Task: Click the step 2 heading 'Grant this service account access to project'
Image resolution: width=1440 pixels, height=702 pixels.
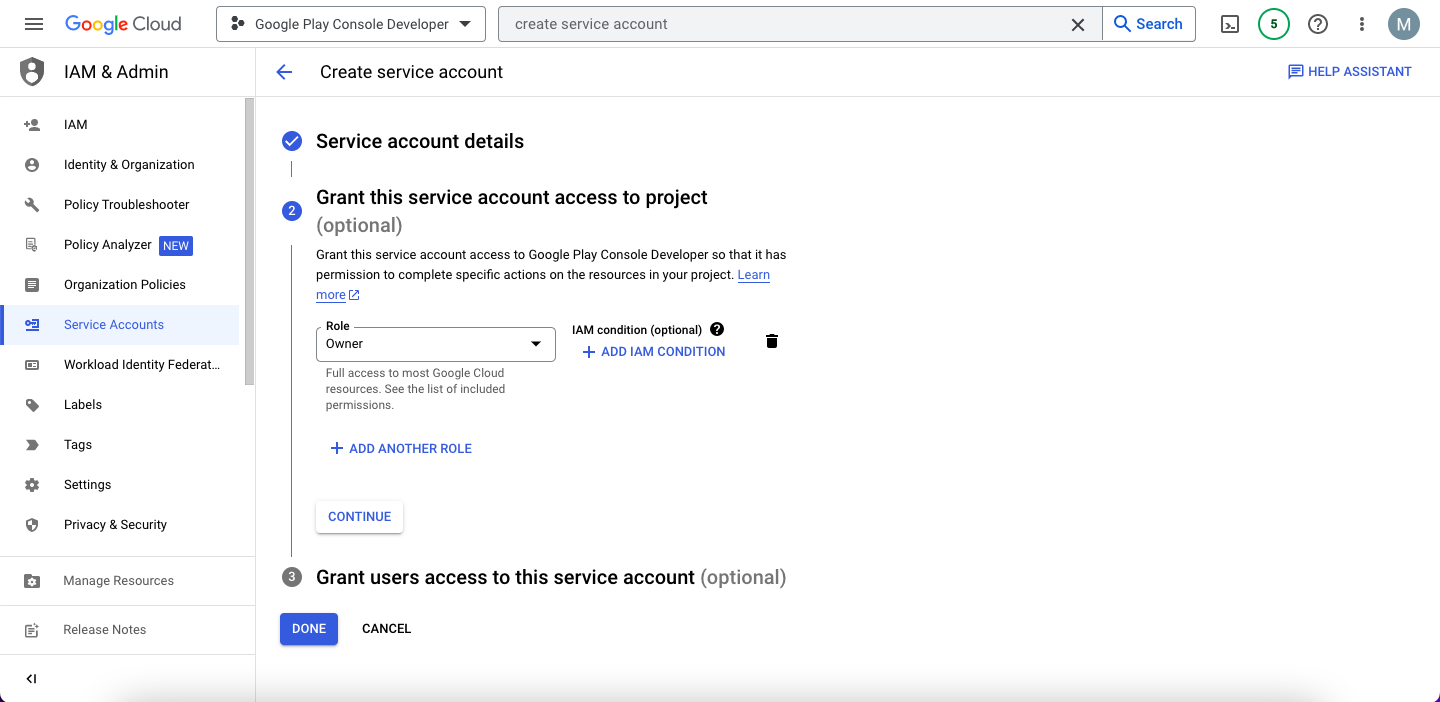Action: 512,197
